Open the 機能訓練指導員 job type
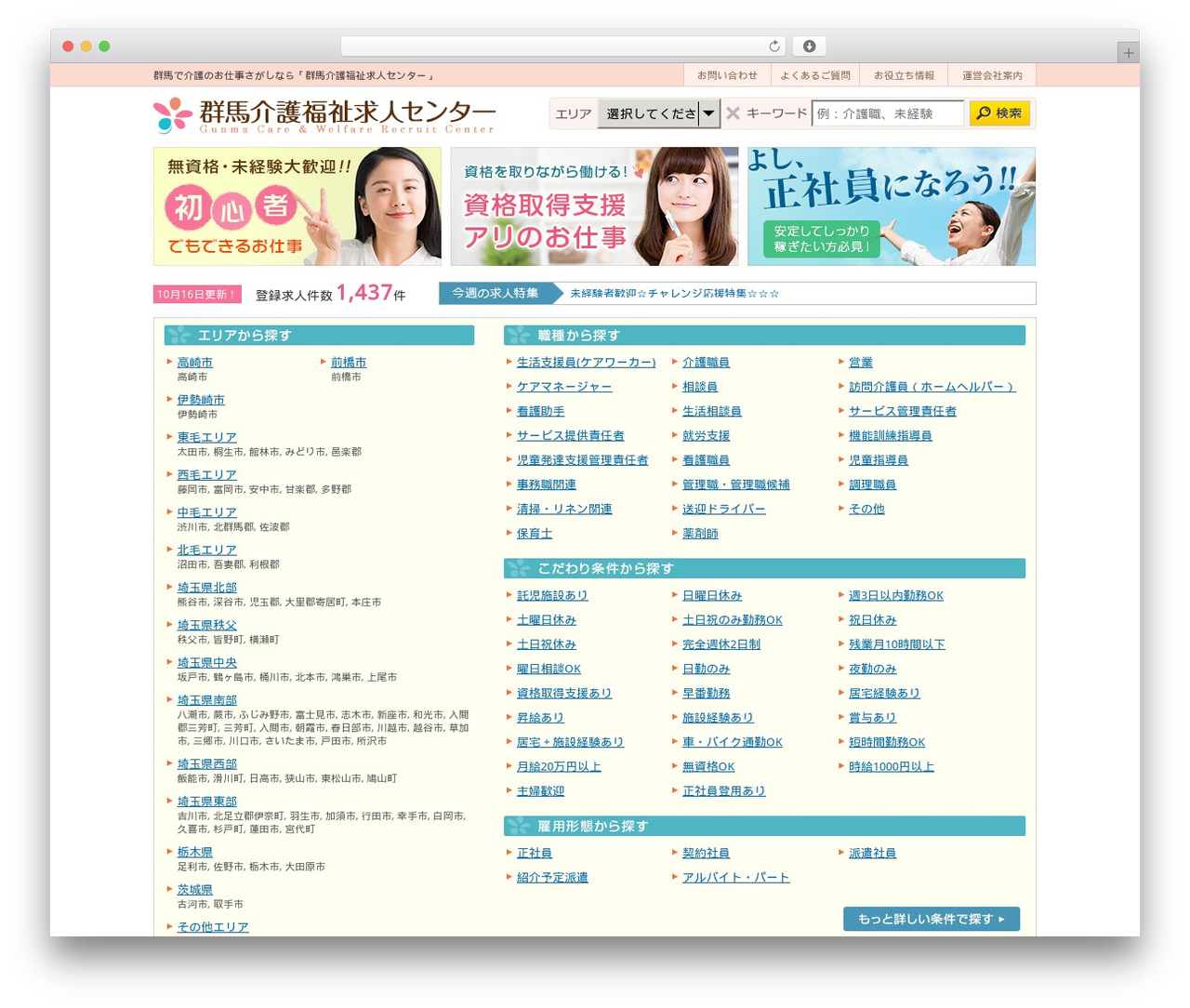 (890, 435)
